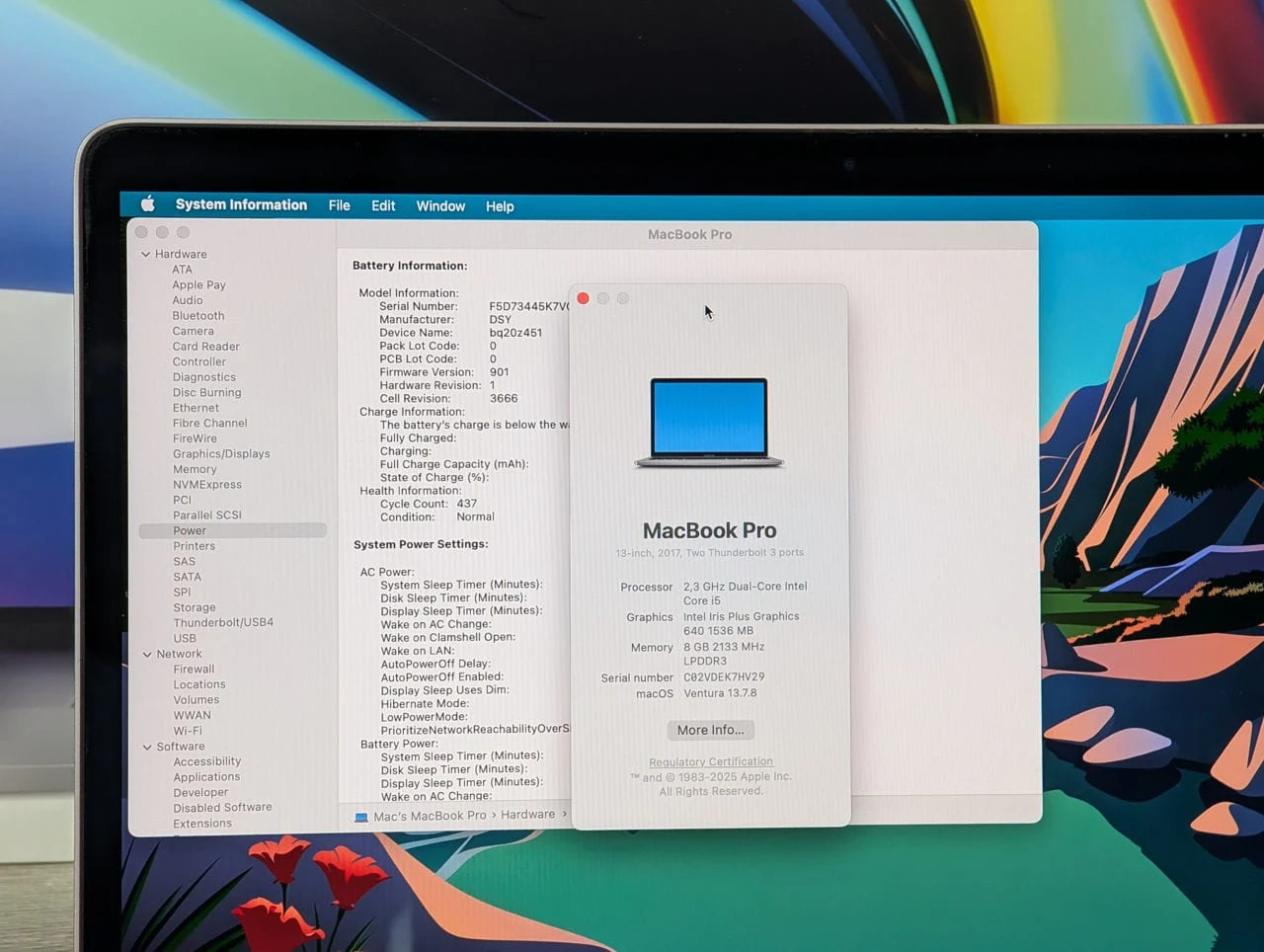Select Apple Pay in the sidebar
Image resolution: width=1264 pixels, height=952 pixels.
(x=199, y=285)
